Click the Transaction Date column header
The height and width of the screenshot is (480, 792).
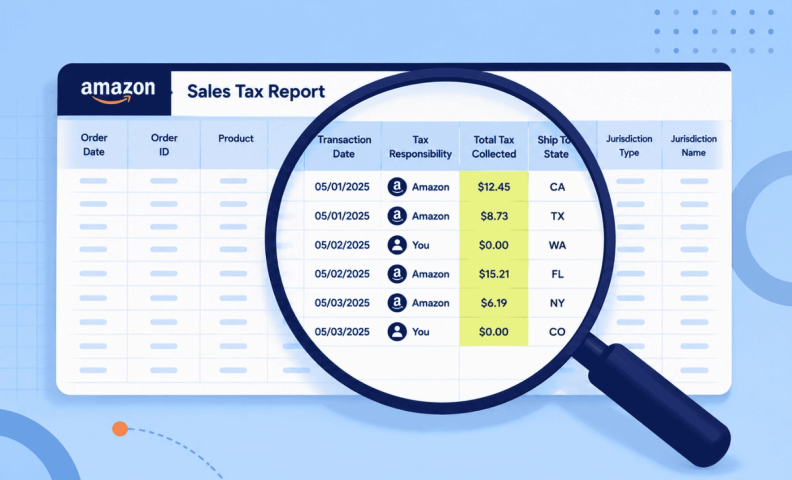(344, 147)
